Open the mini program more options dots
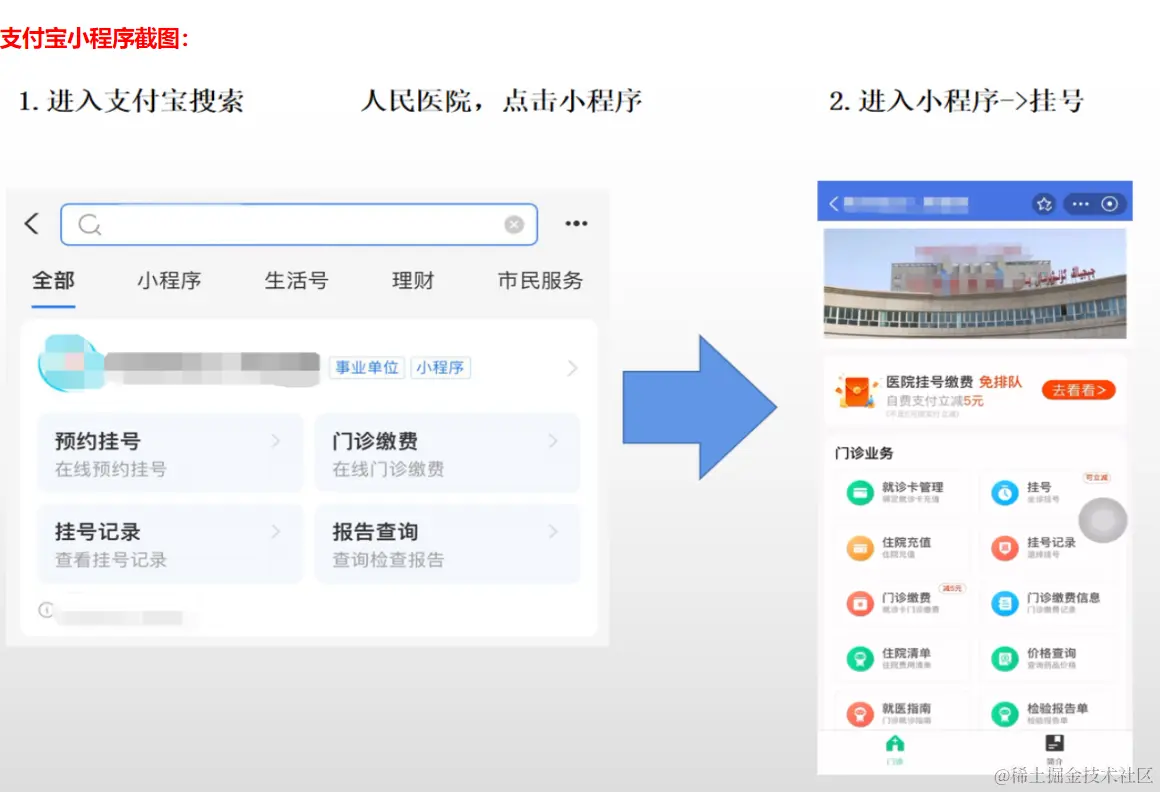 point(1081,204)
